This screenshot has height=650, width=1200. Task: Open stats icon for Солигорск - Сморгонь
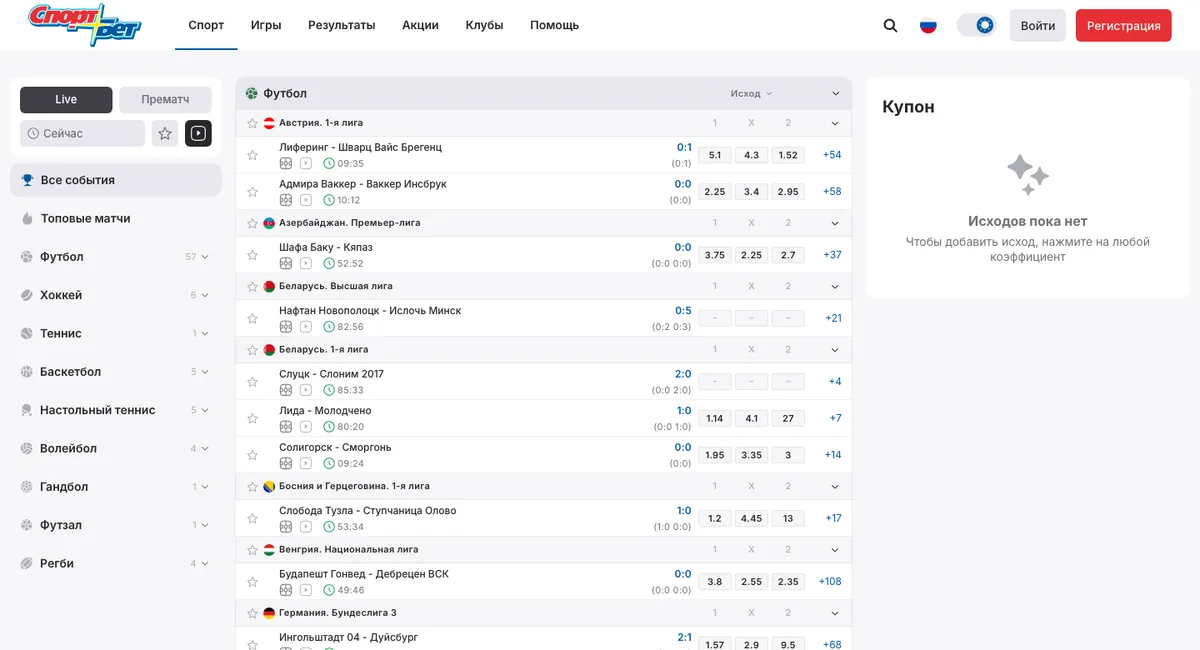[286, 464]
